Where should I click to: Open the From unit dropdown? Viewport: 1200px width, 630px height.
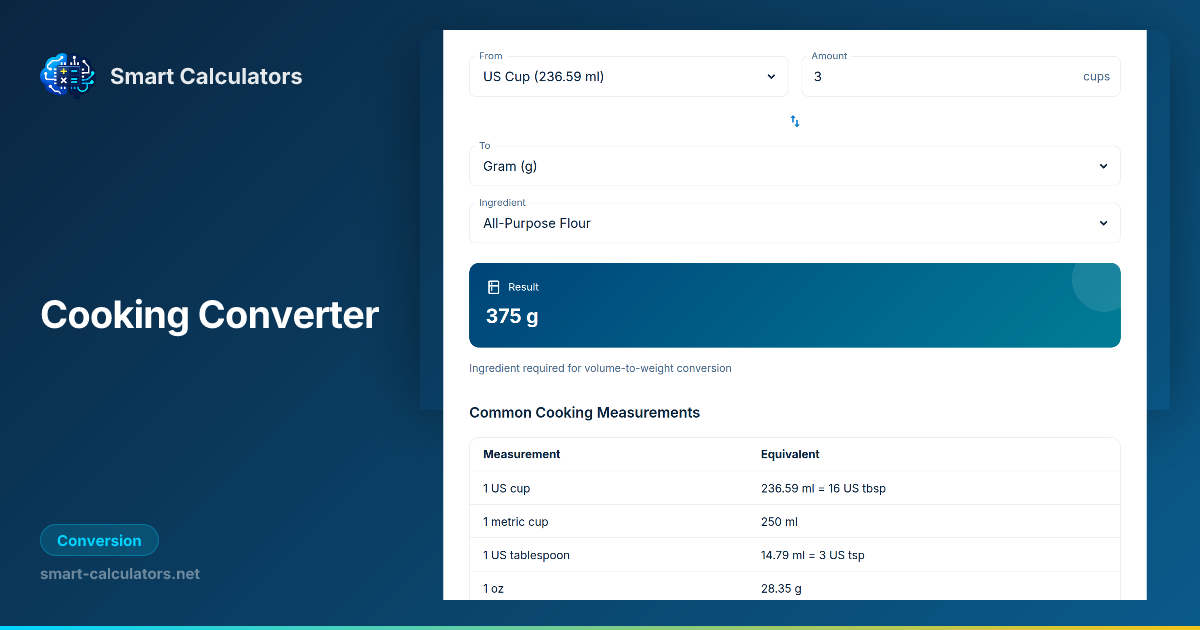[x=629, y=77]
